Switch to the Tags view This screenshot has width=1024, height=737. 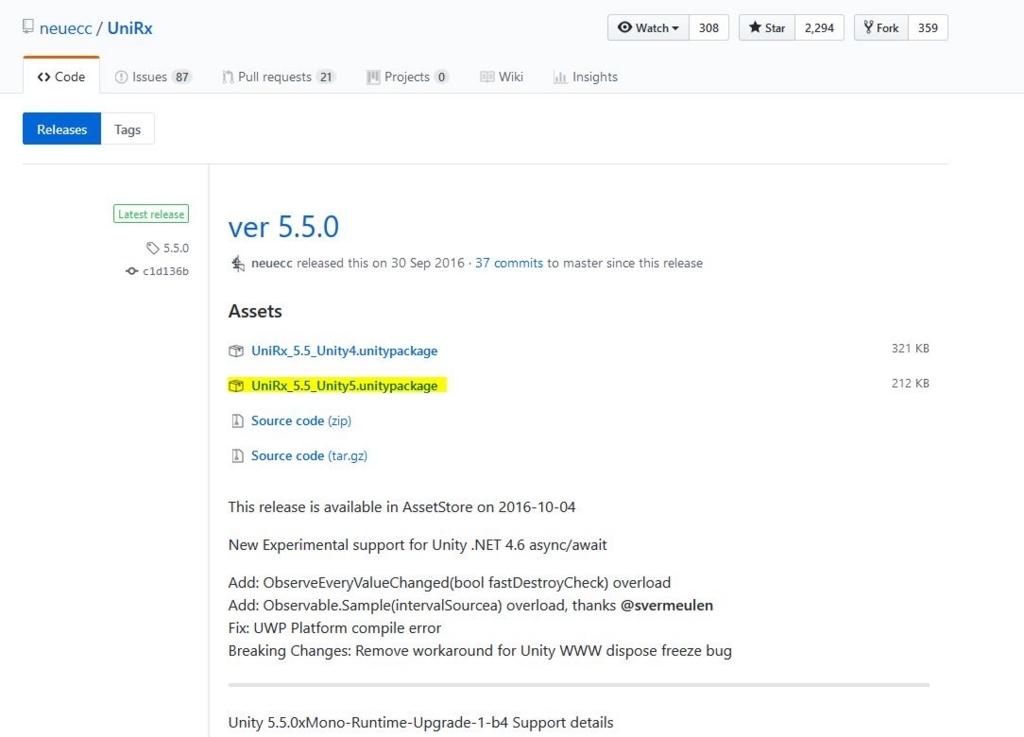[127, 129]
